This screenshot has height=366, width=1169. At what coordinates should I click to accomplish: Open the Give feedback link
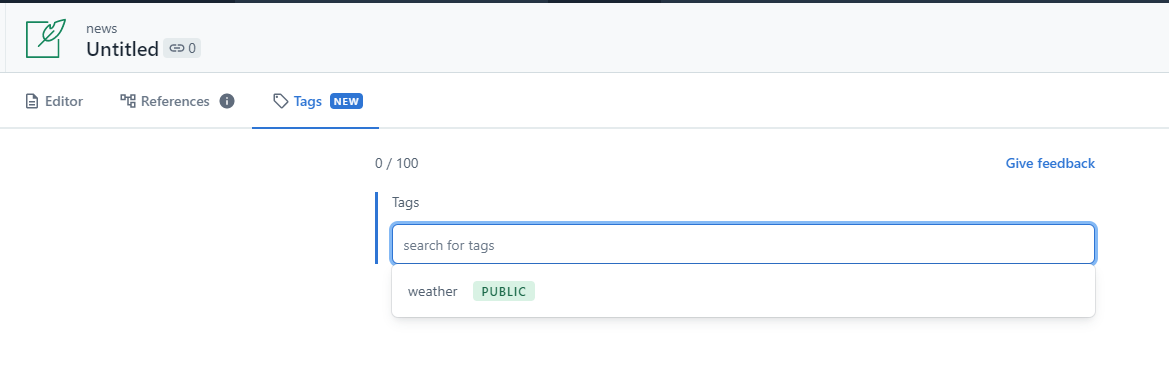(1050, 163)
